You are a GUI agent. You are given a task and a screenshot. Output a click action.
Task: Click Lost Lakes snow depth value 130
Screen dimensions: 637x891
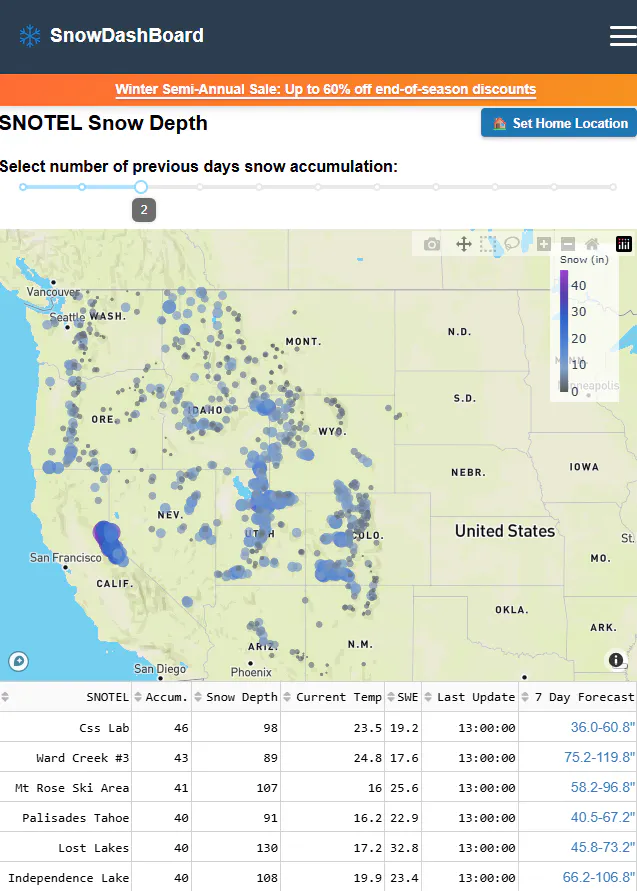click(x=267, y=848)
